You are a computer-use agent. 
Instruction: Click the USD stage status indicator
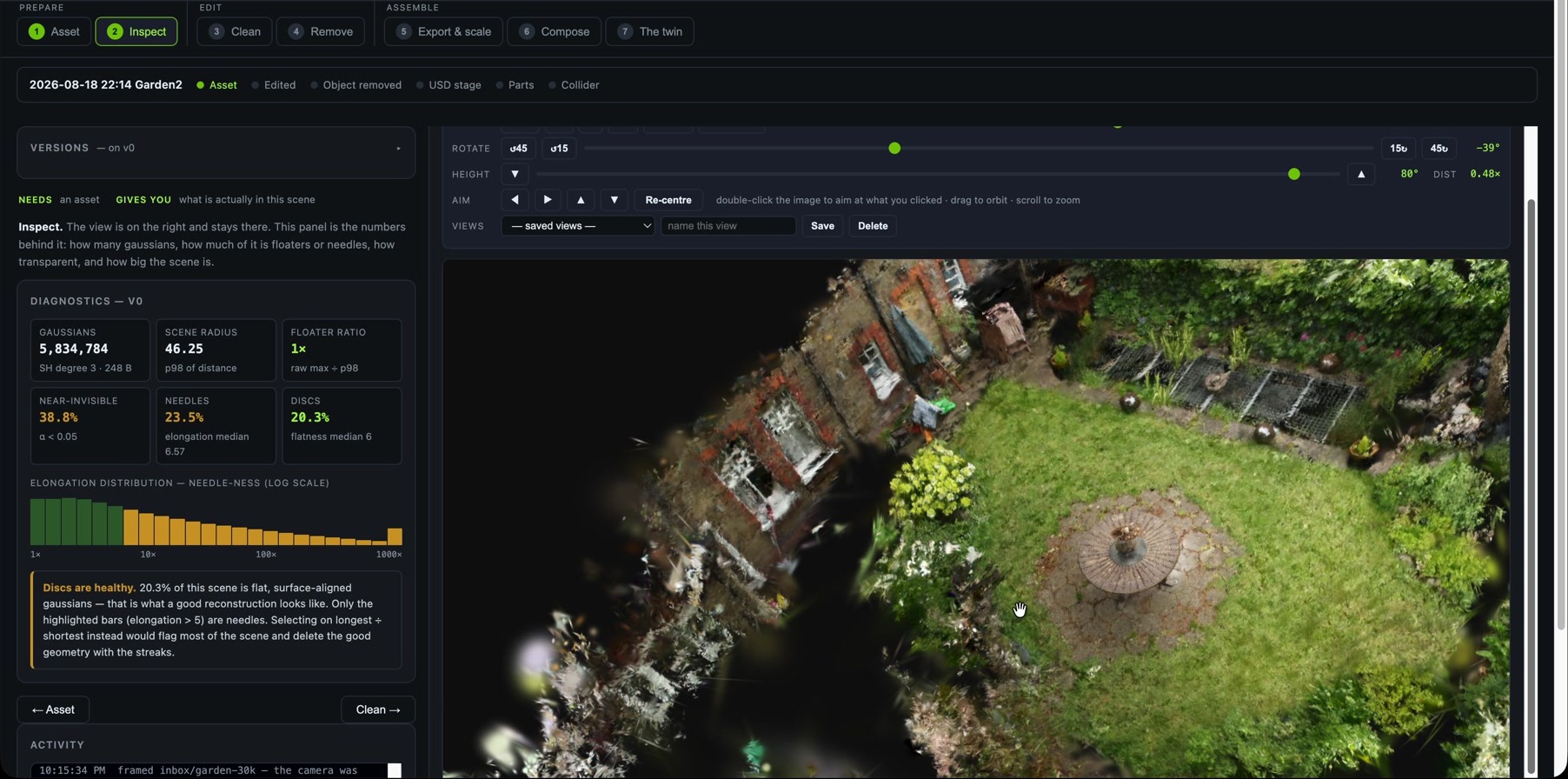[x=448, y=85]
